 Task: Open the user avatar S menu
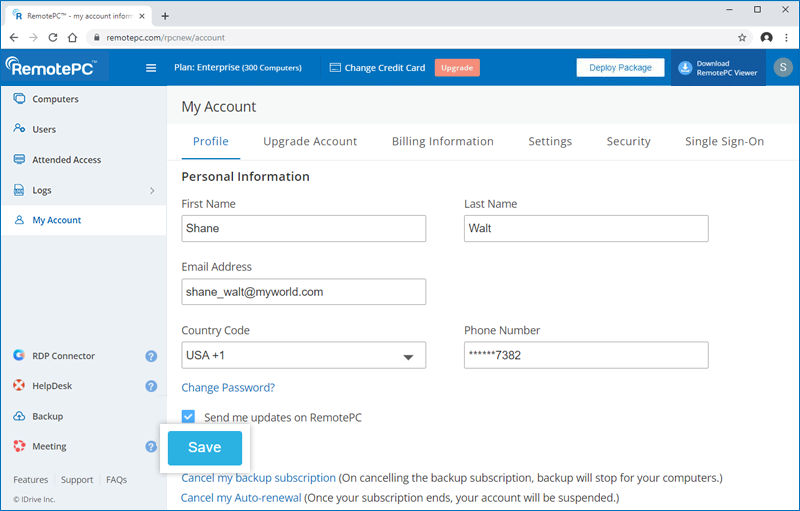click(783, 67)
